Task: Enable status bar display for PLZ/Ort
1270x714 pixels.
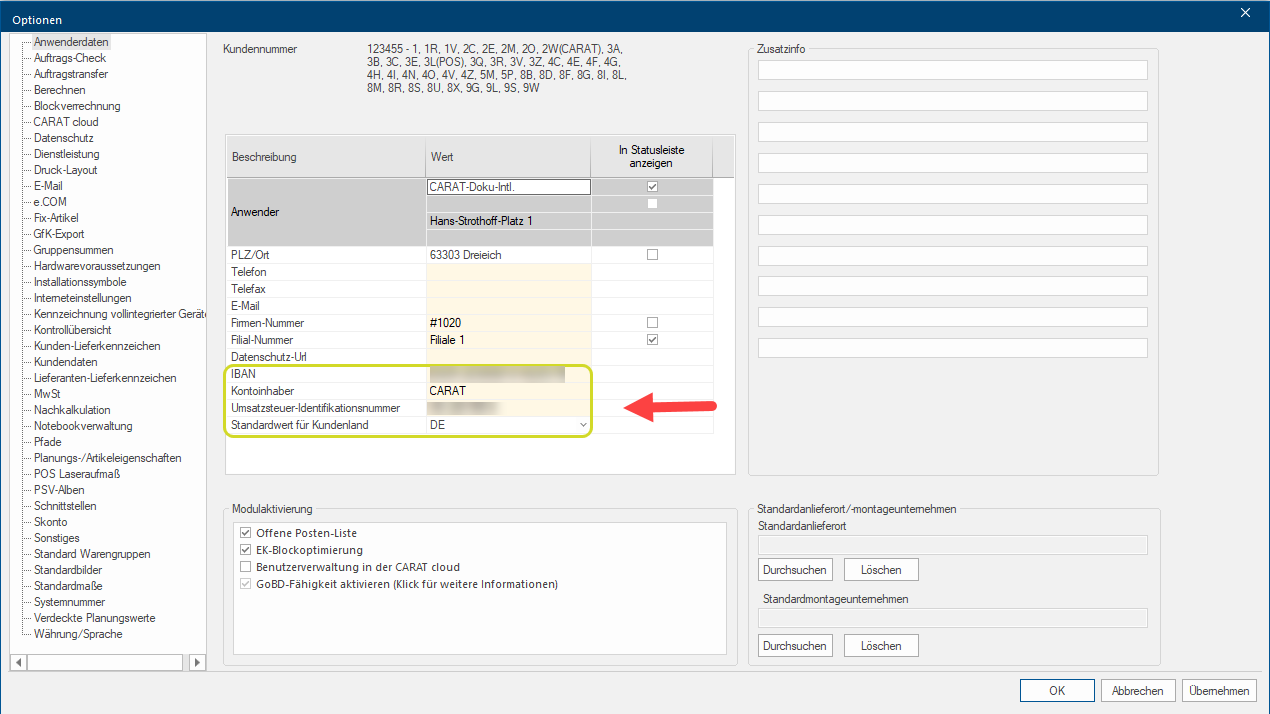Action: pyautogui.click(x=652, y=255)
